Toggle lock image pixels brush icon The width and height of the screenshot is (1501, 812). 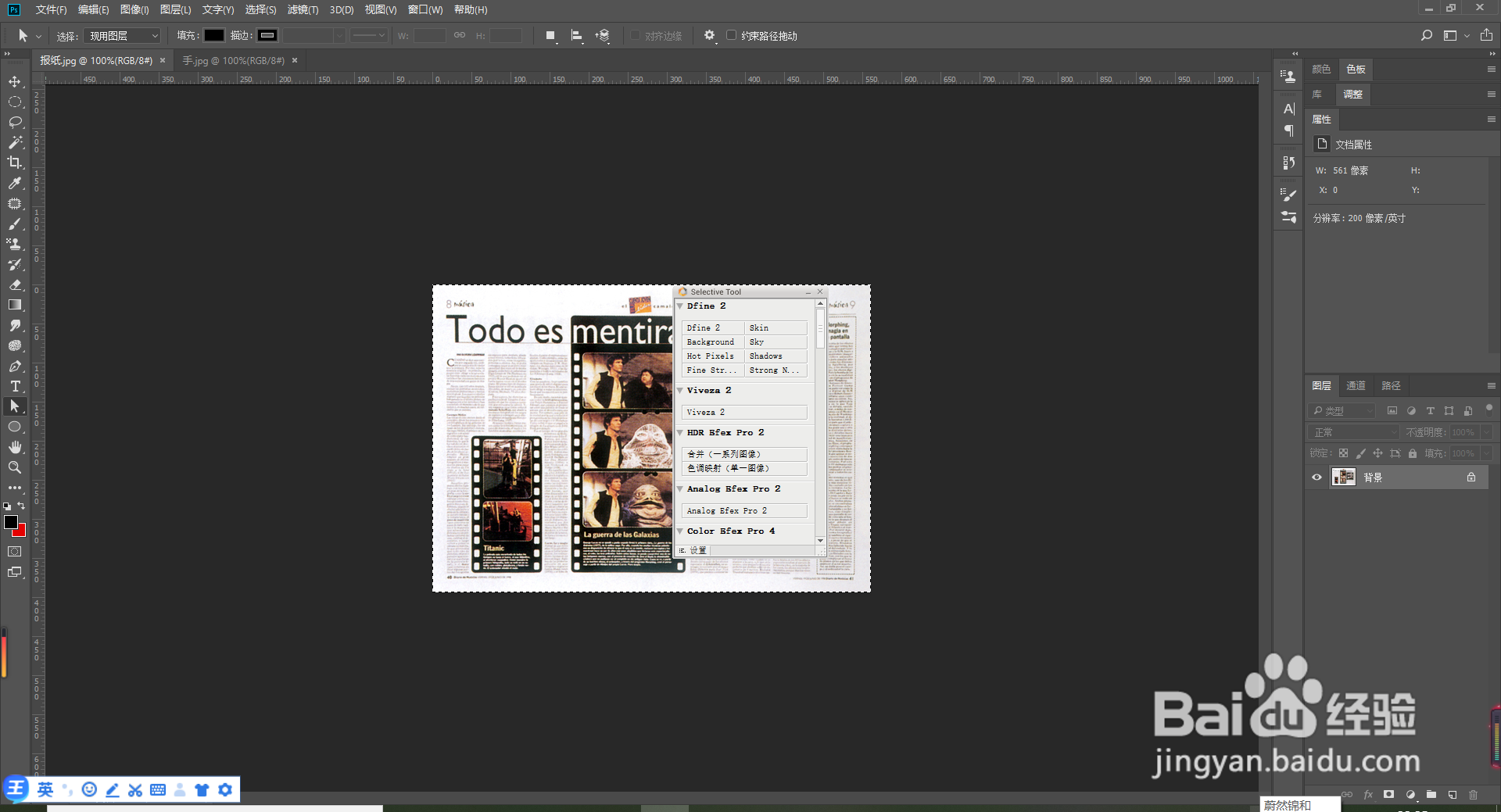(1360, 453)
